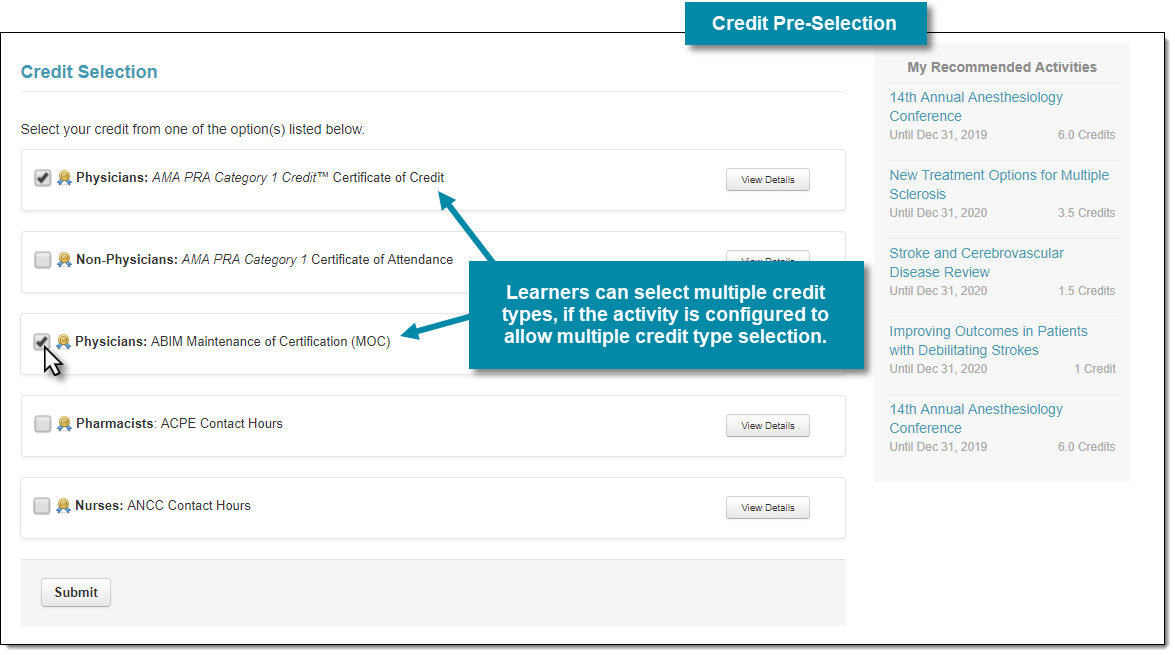Enable the Pharmacists ACPE Contact Hours checkbox
This screenshot has width=1175, height=655.
click(x=43, y=423)
